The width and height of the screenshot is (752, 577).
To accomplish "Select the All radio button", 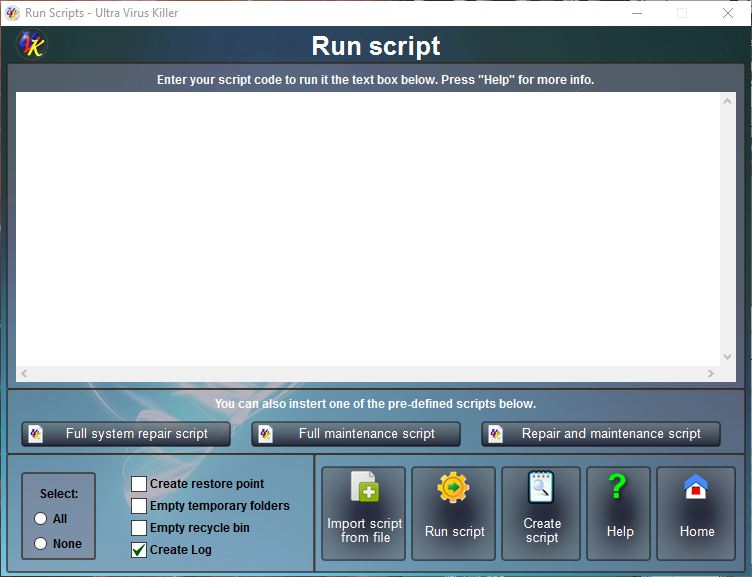I will coord(41,518).
